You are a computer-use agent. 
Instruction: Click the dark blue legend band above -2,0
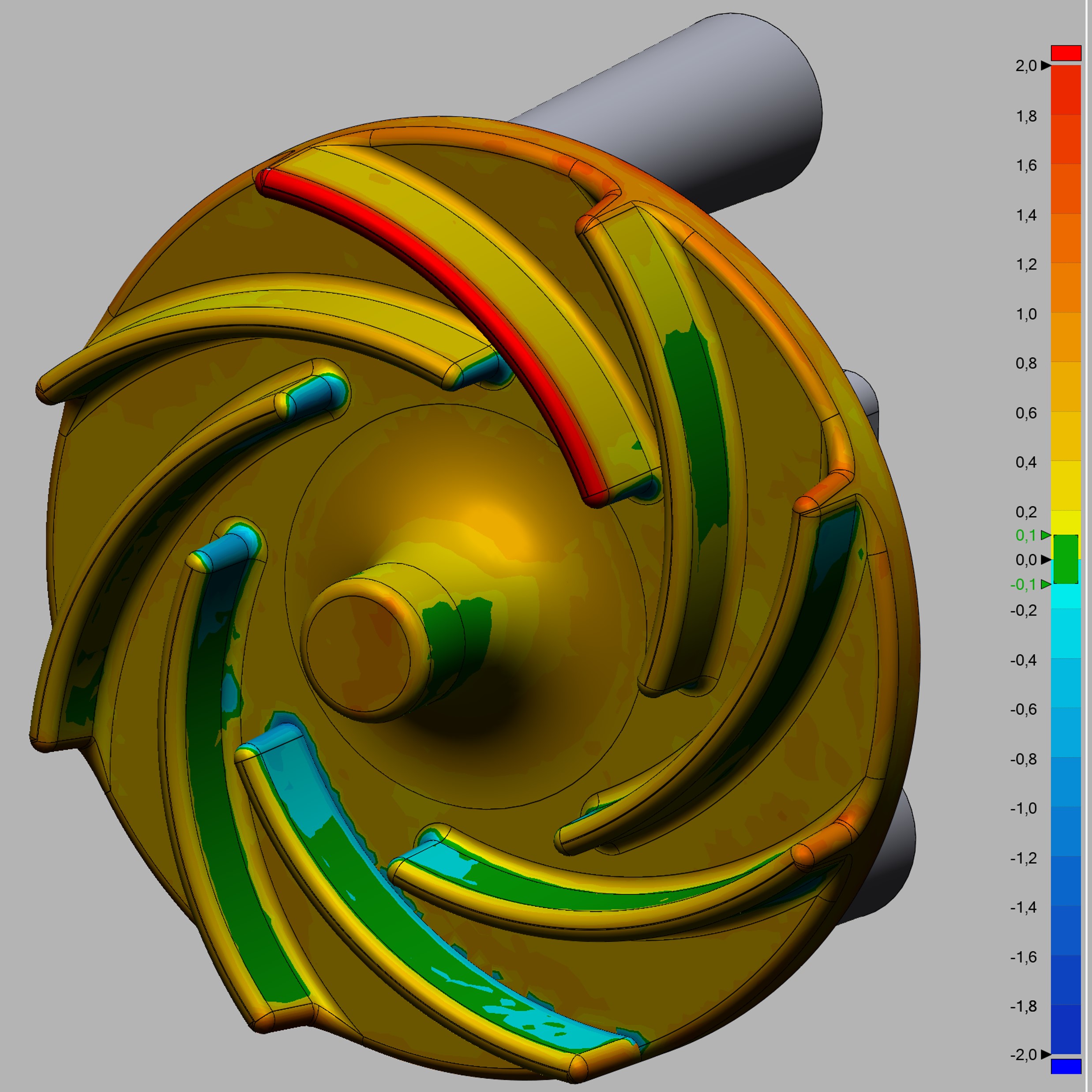point(1066,1029)
